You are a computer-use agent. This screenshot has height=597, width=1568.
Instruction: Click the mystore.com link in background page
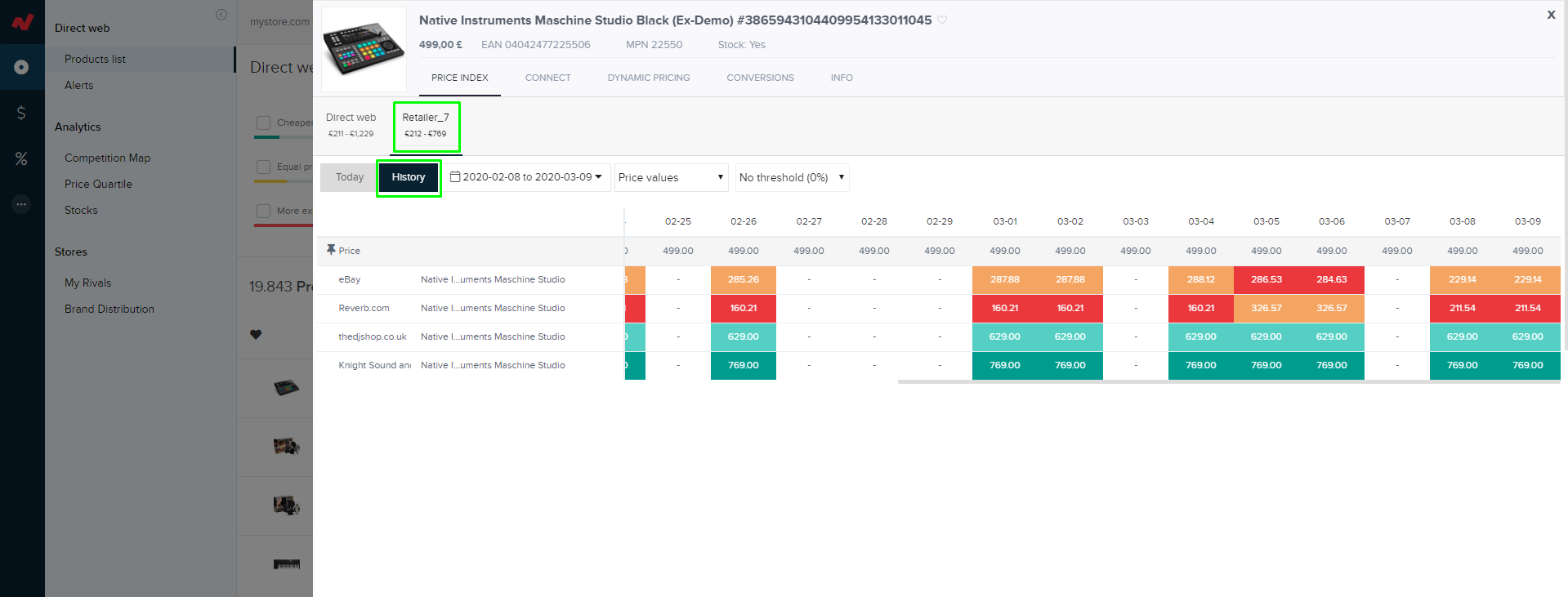[279, 22]
